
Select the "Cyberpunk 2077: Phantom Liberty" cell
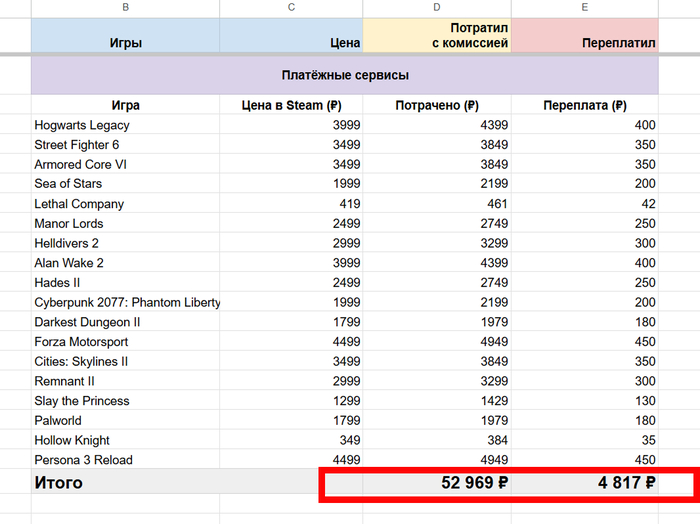tap(127, 302)
